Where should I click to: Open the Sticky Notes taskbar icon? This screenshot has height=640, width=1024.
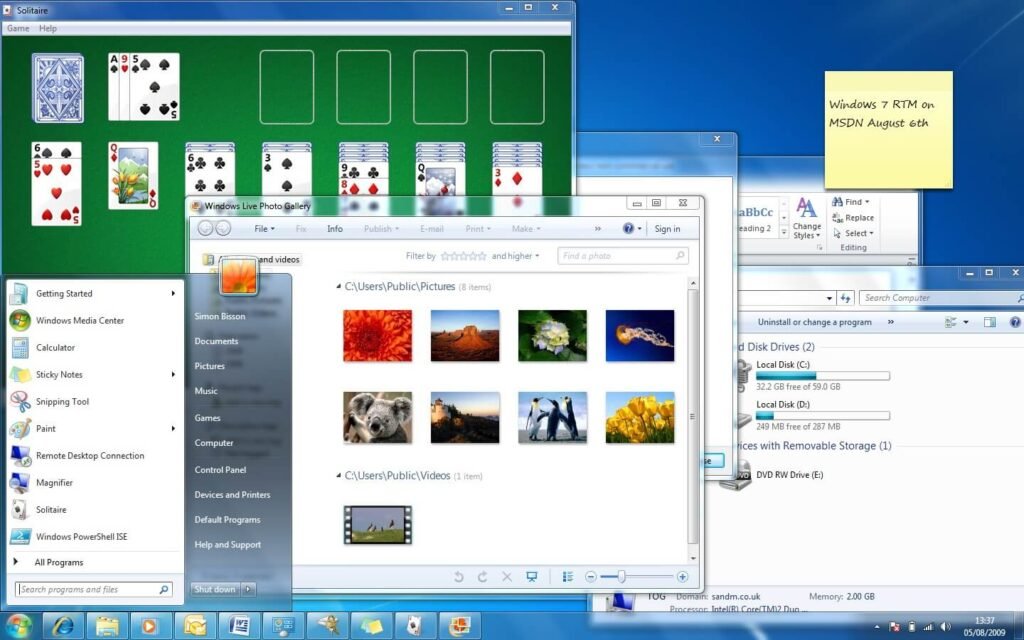(372, 626)
